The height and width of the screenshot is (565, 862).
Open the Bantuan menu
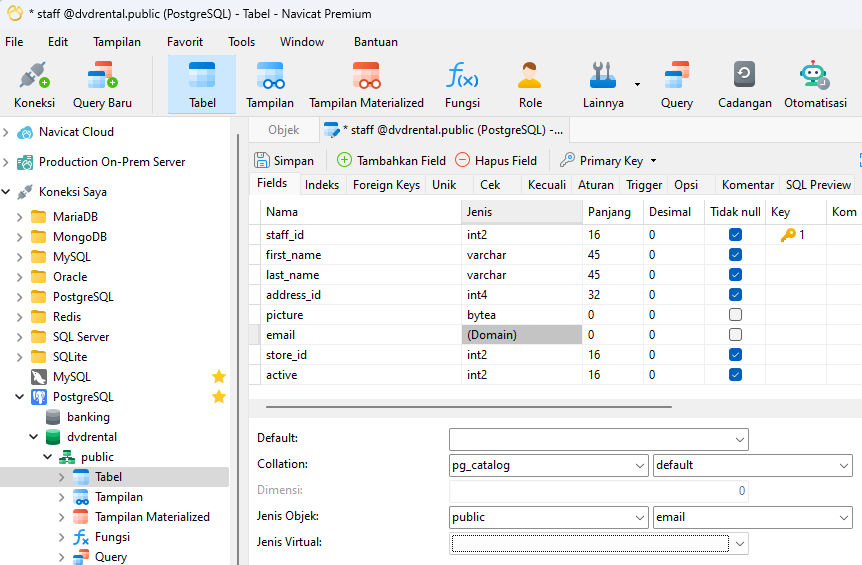[x=375, y=42]
